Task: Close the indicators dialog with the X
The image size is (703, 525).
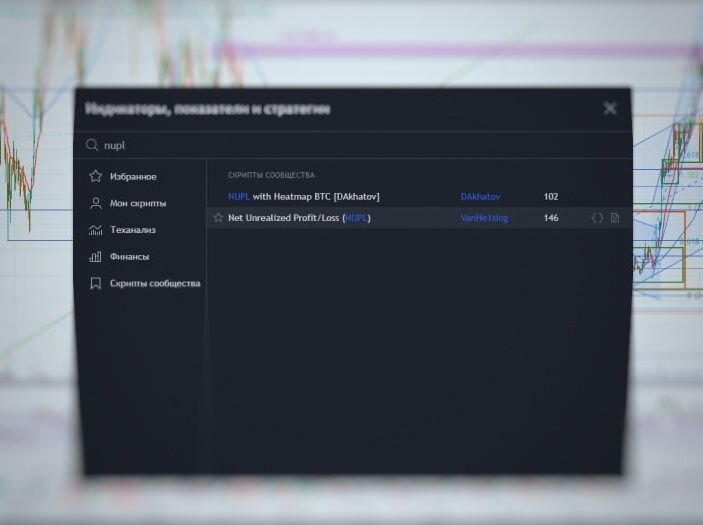Action: point(610,108)
